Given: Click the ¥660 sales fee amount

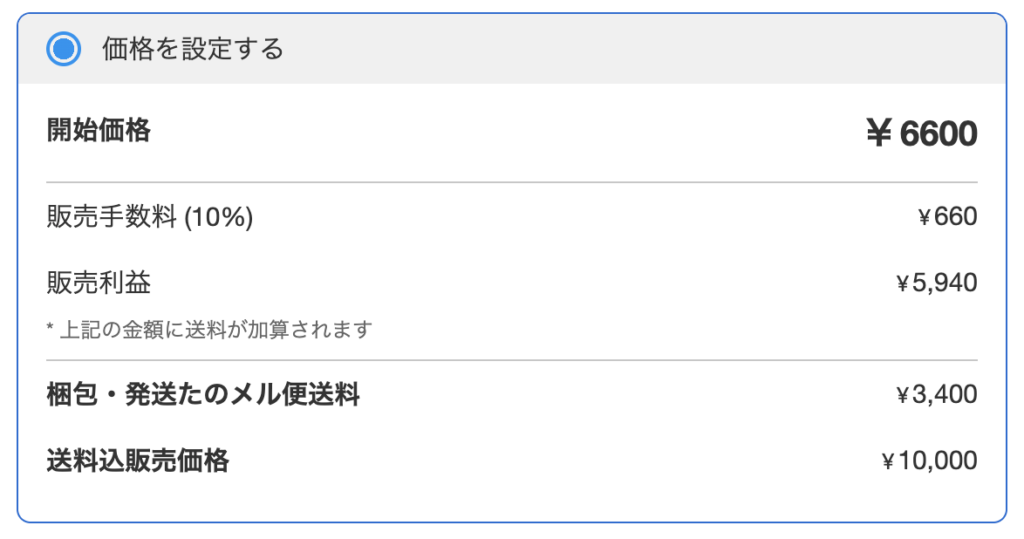Looking at the screenshot, I should pyautogui.click(x=946, y=217).
